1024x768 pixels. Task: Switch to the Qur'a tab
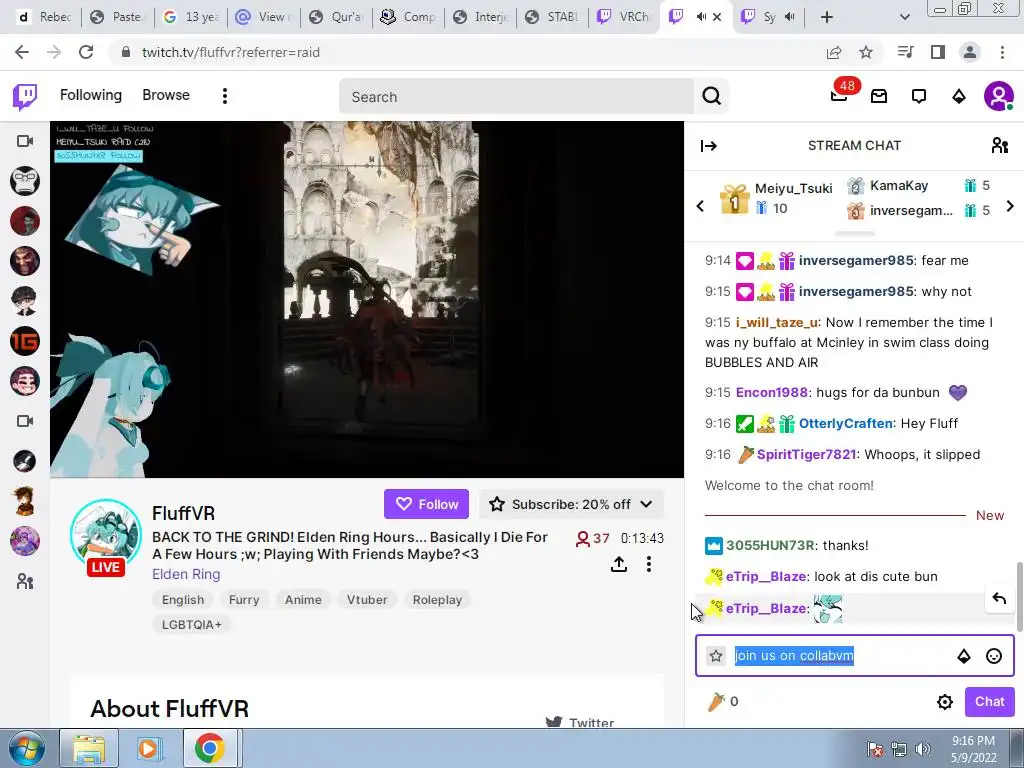tap(336, 17)
